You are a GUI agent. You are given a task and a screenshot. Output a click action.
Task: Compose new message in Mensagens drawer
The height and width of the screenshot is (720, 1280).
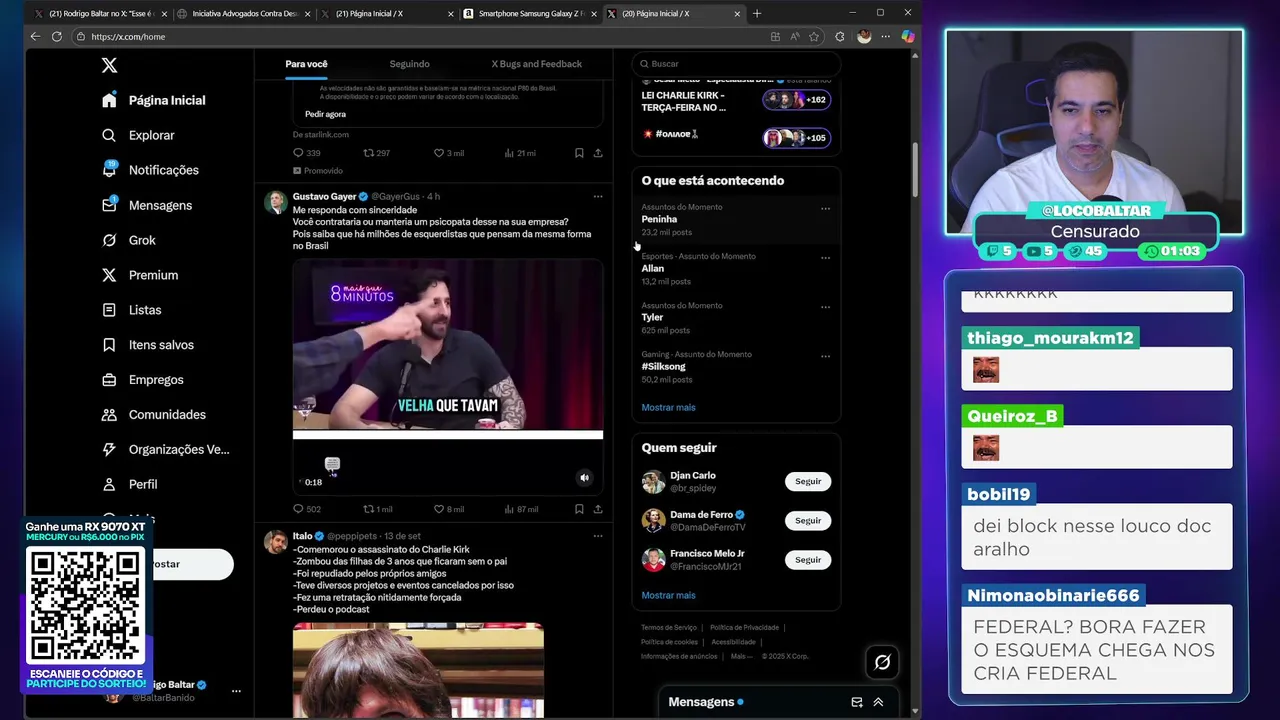(x=857, y=702)
